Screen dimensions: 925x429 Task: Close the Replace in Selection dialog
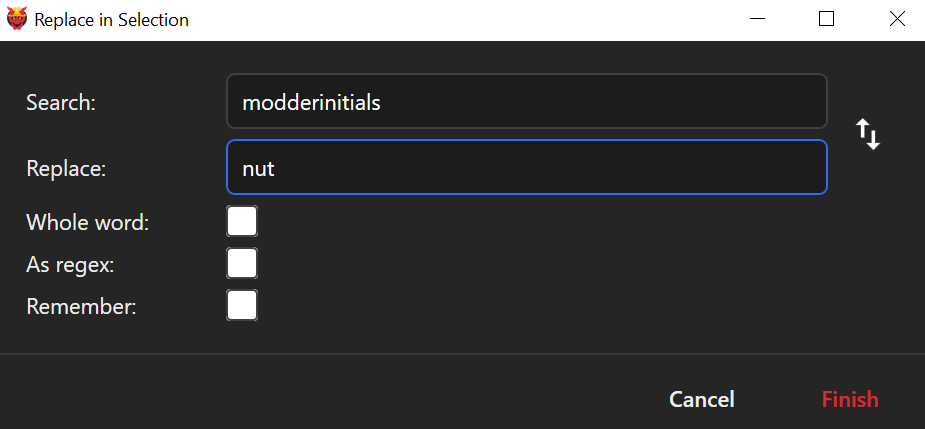pos(895,19)
